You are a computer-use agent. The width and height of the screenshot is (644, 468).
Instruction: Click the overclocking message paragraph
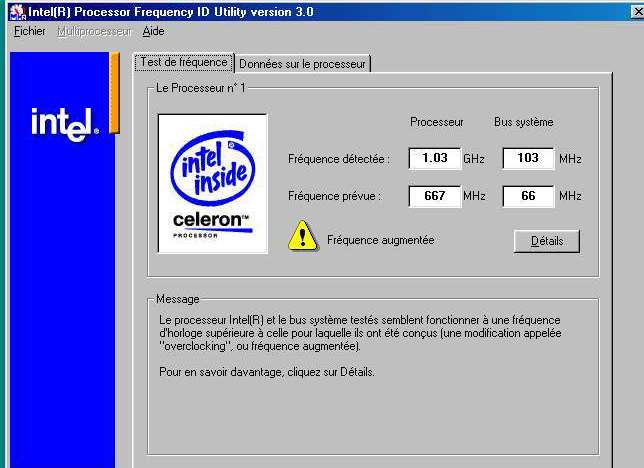(x=360, y=333)
